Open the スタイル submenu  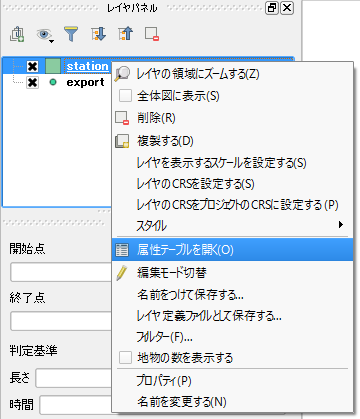[232, 225]
